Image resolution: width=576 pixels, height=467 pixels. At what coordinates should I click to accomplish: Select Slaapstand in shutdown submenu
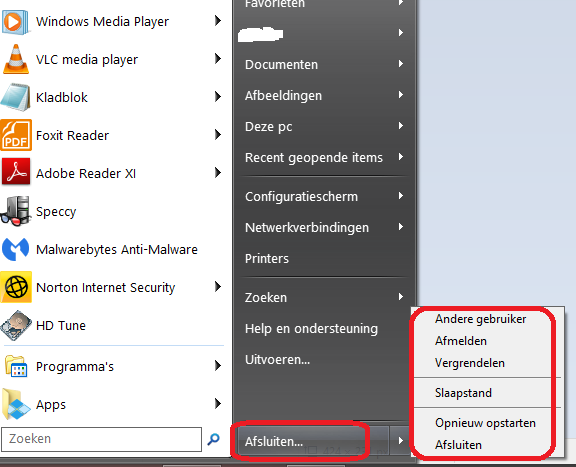(463, 393)
